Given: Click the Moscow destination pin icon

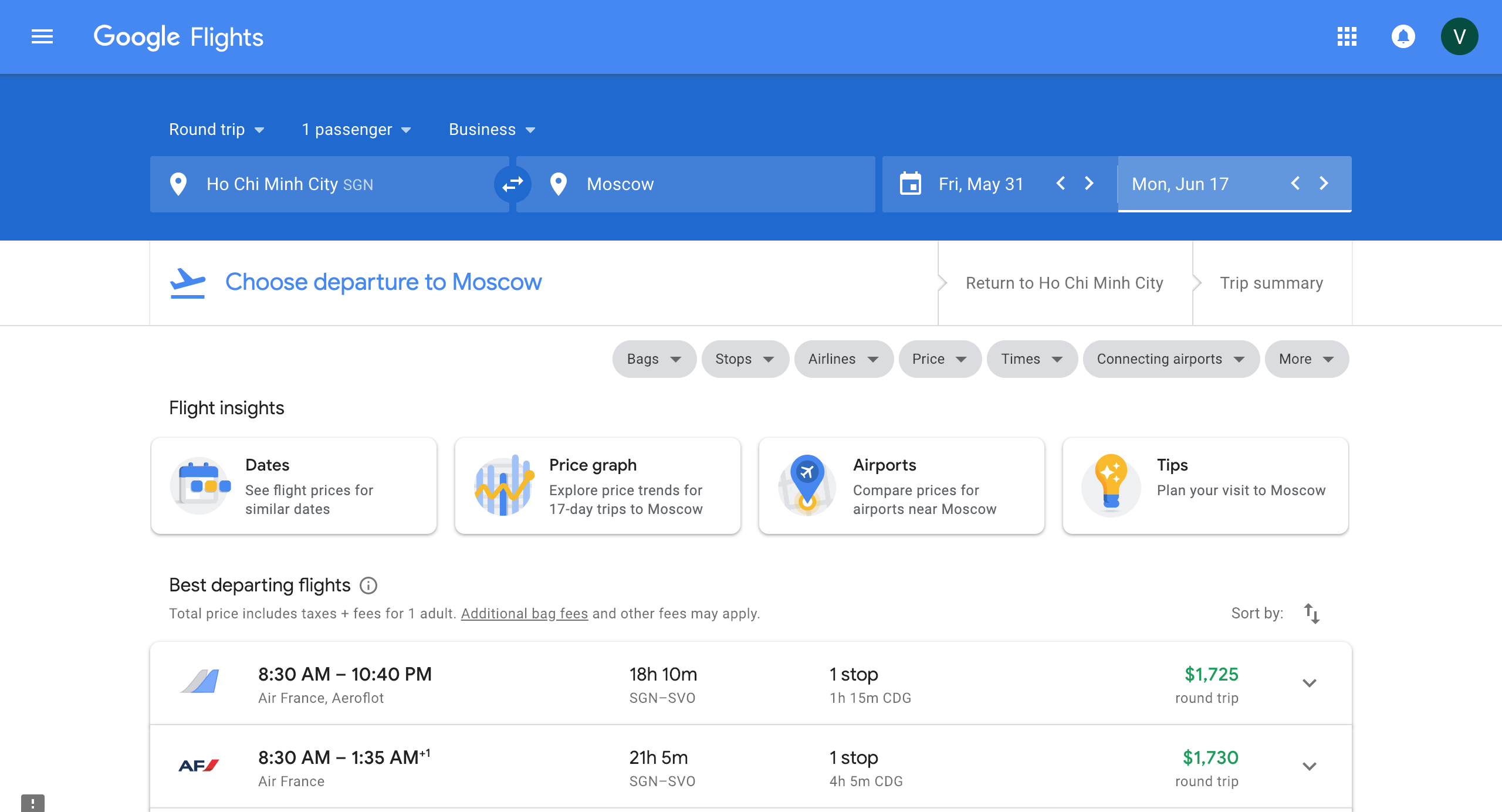Looking at the screenshot, I should [559, 184].
